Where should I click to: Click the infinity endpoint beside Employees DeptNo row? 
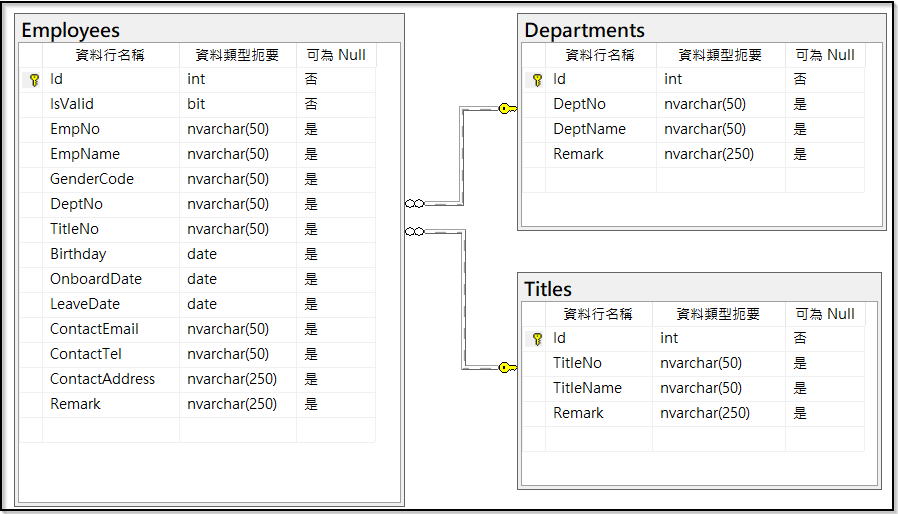[415, 203]
